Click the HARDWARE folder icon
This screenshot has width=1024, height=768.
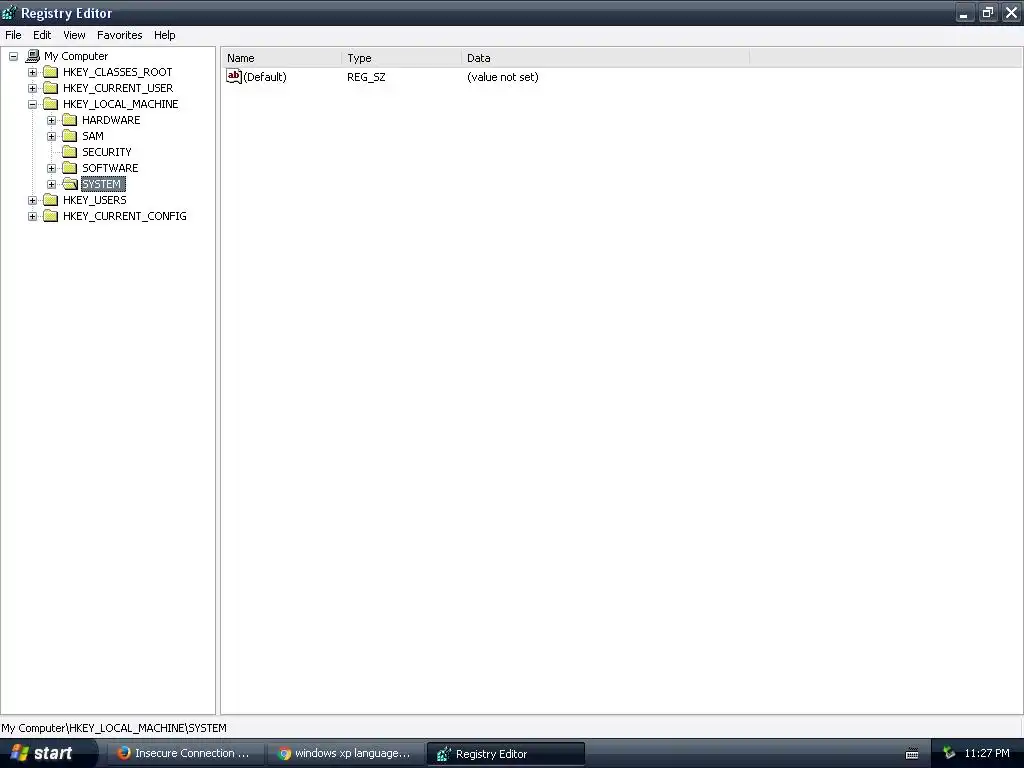(x=69, y=120)
